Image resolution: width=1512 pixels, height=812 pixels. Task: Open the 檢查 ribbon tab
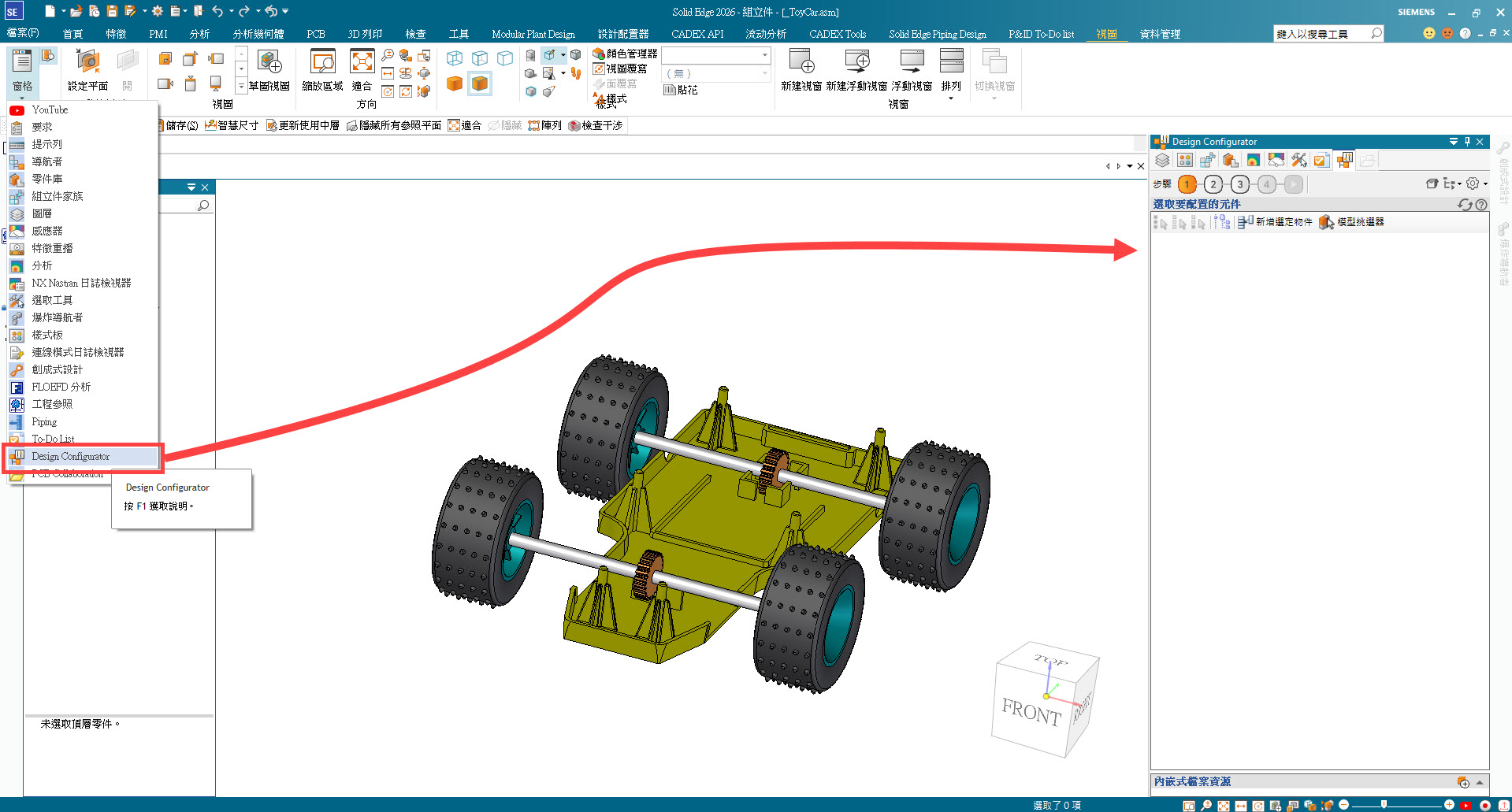[x=415, y=34]
